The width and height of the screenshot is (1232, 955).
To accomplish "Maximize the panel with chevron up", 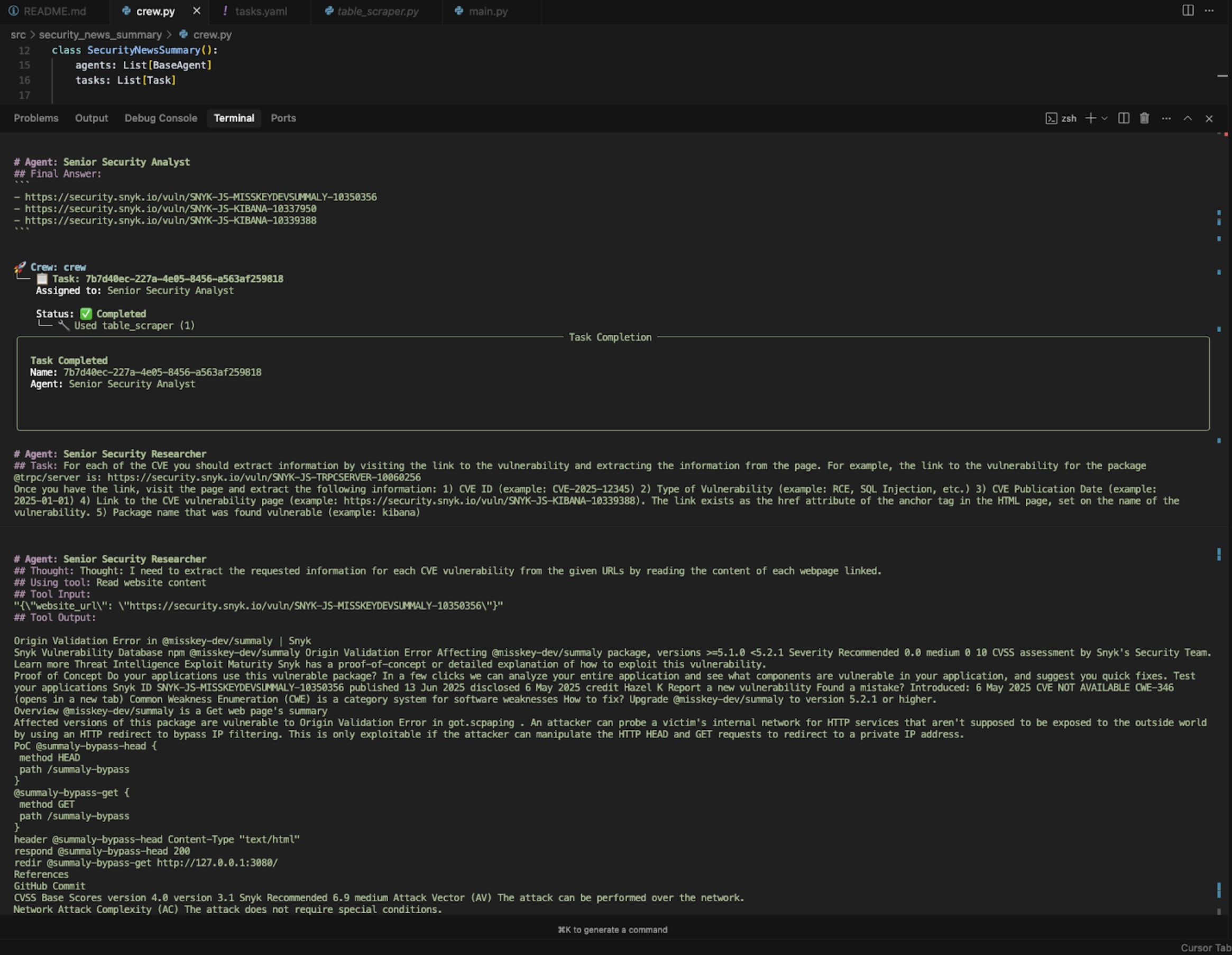I will (1188, 118).
